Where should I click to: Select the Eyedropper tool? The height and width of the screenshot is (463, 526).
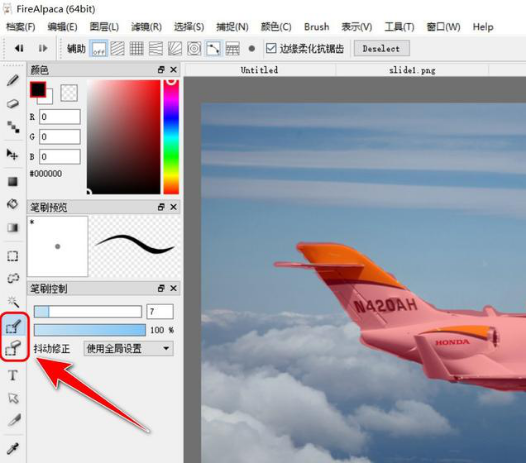(13, 449)
